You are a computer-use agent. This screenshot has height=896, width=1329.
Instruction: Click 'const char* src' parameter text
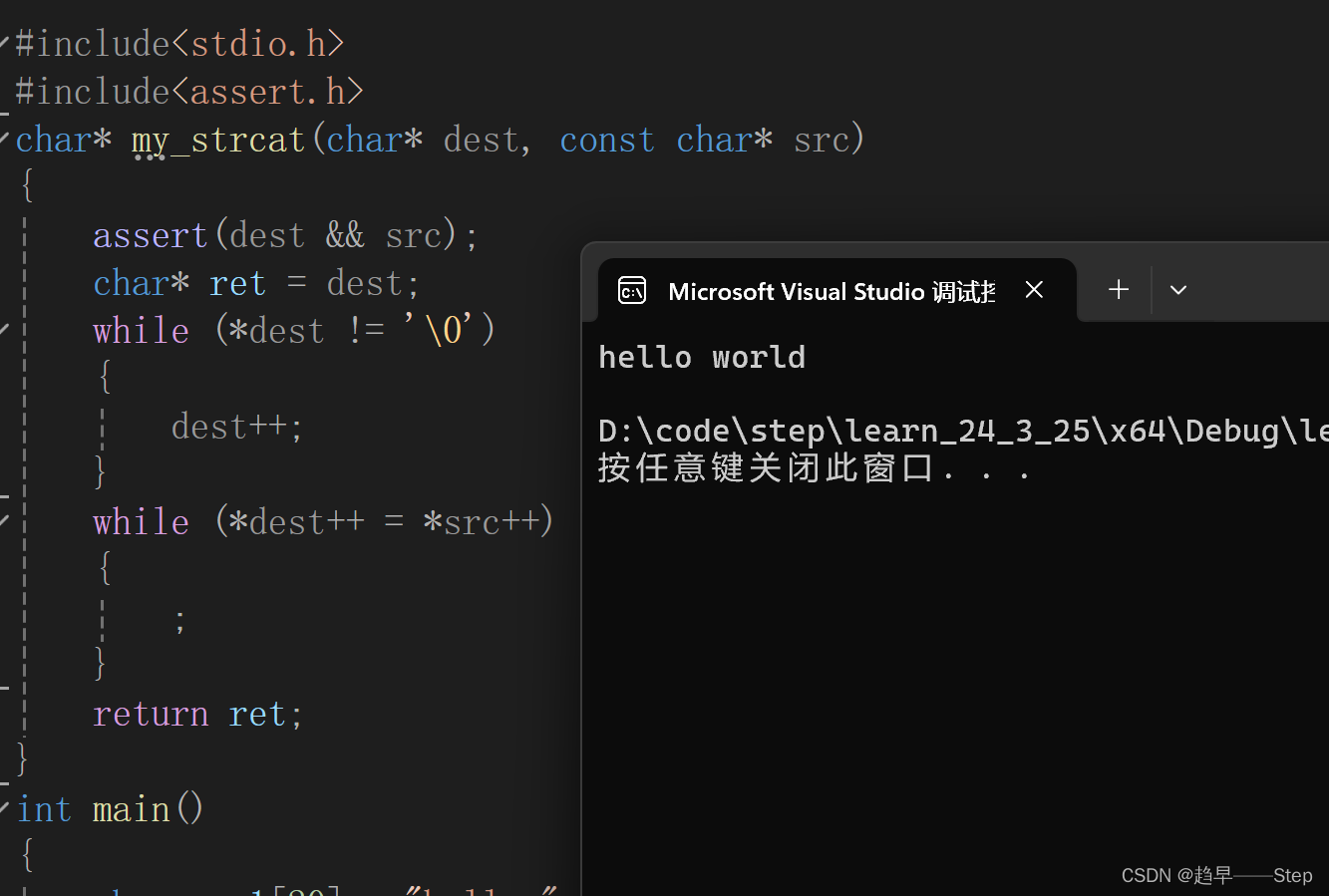coord(705,140)
